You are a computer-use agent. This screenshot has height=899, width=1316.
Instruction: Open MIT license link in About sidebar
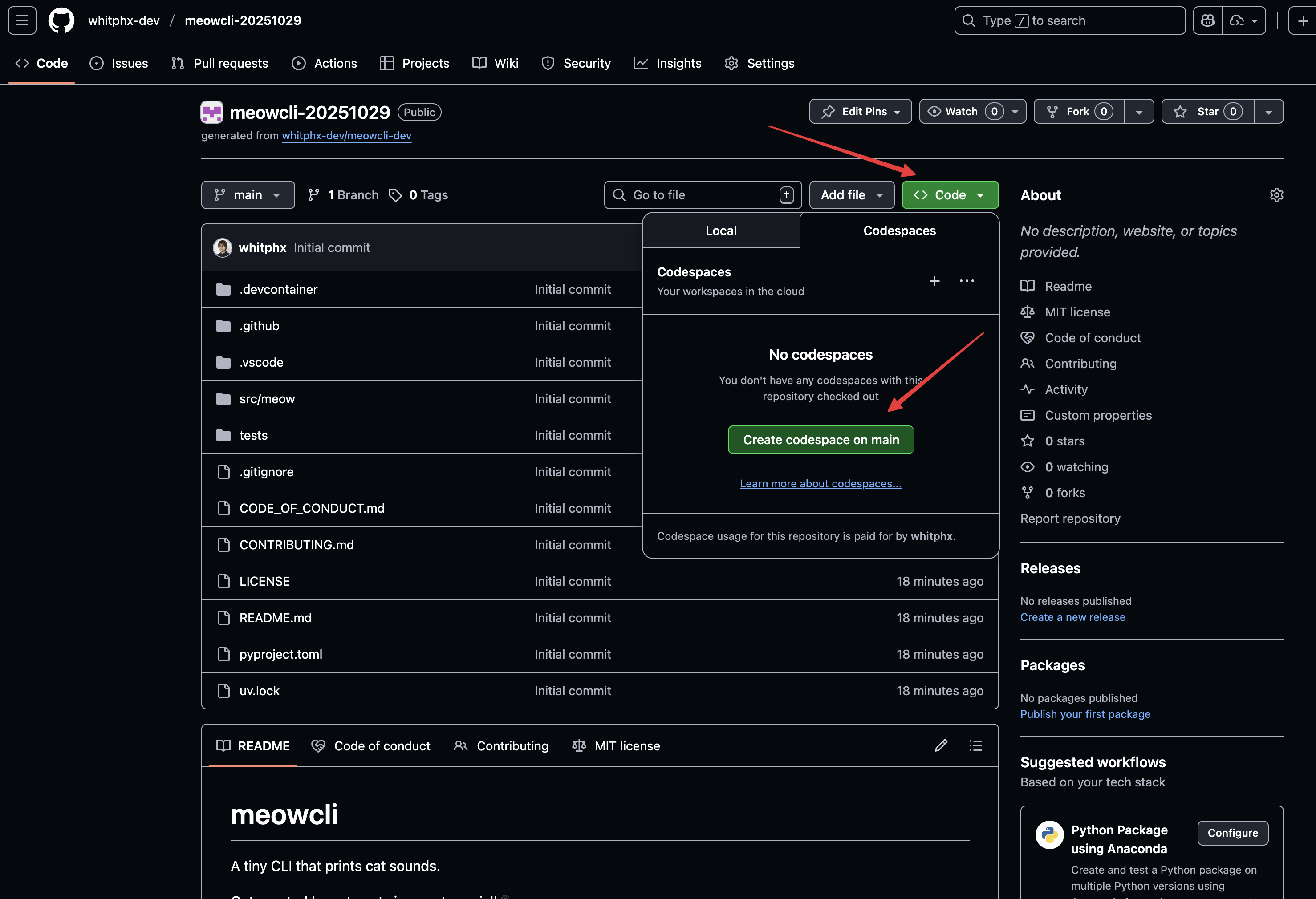[x=1077, y=312]
